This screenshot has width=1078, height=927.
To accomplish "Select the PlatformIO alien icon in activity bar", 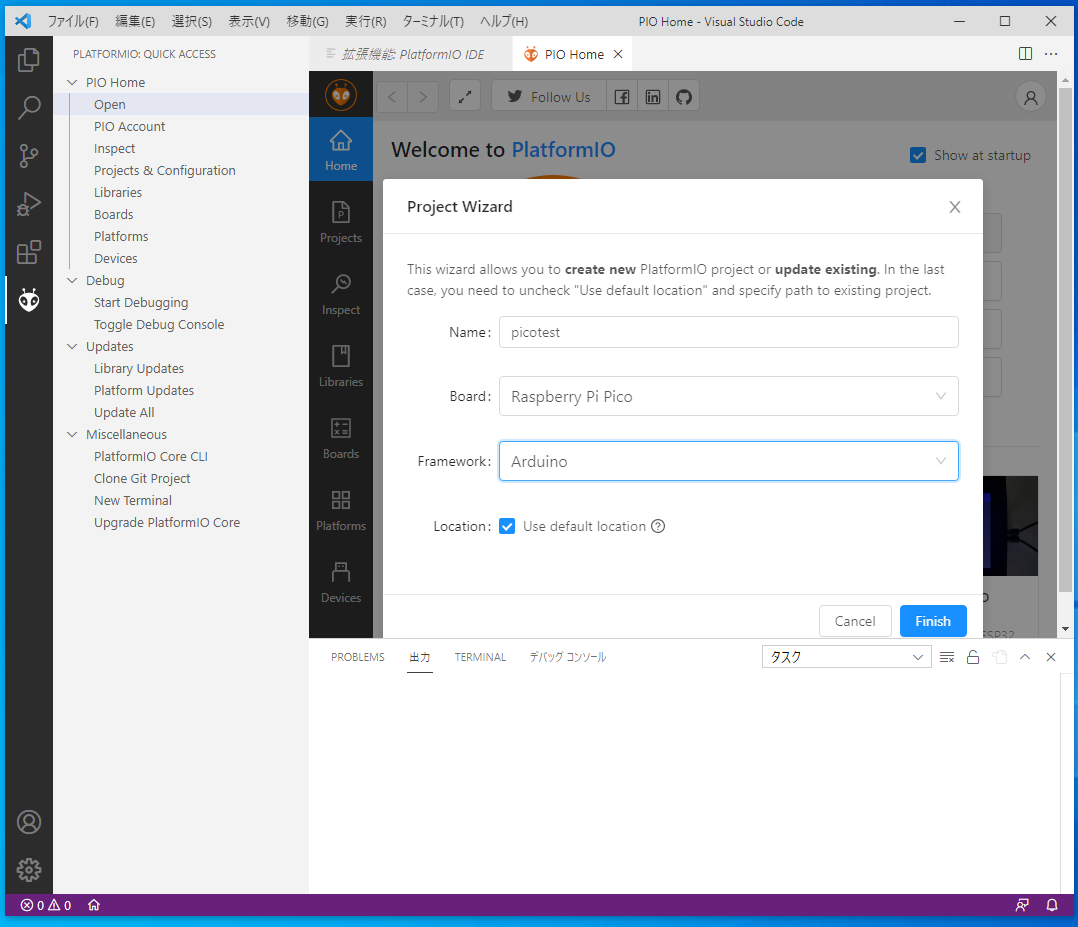I will (x=28, y=301).
